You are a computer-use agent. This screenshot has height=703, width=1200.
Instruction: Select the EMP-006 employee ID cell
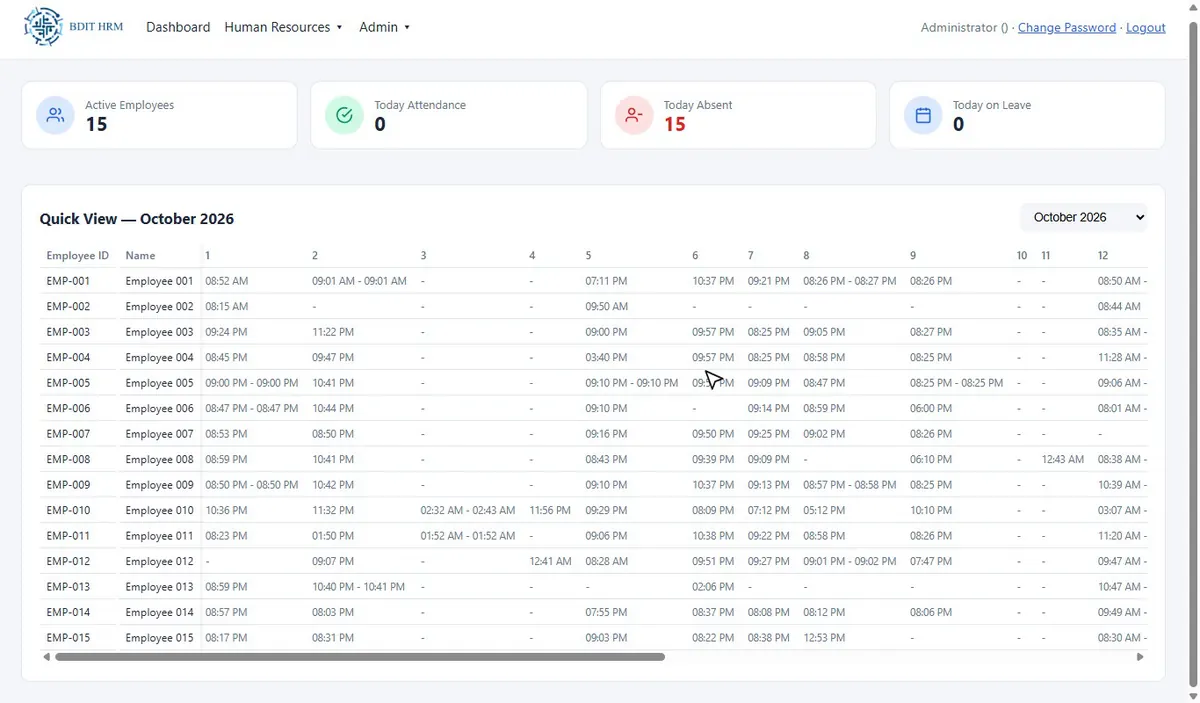68,409
